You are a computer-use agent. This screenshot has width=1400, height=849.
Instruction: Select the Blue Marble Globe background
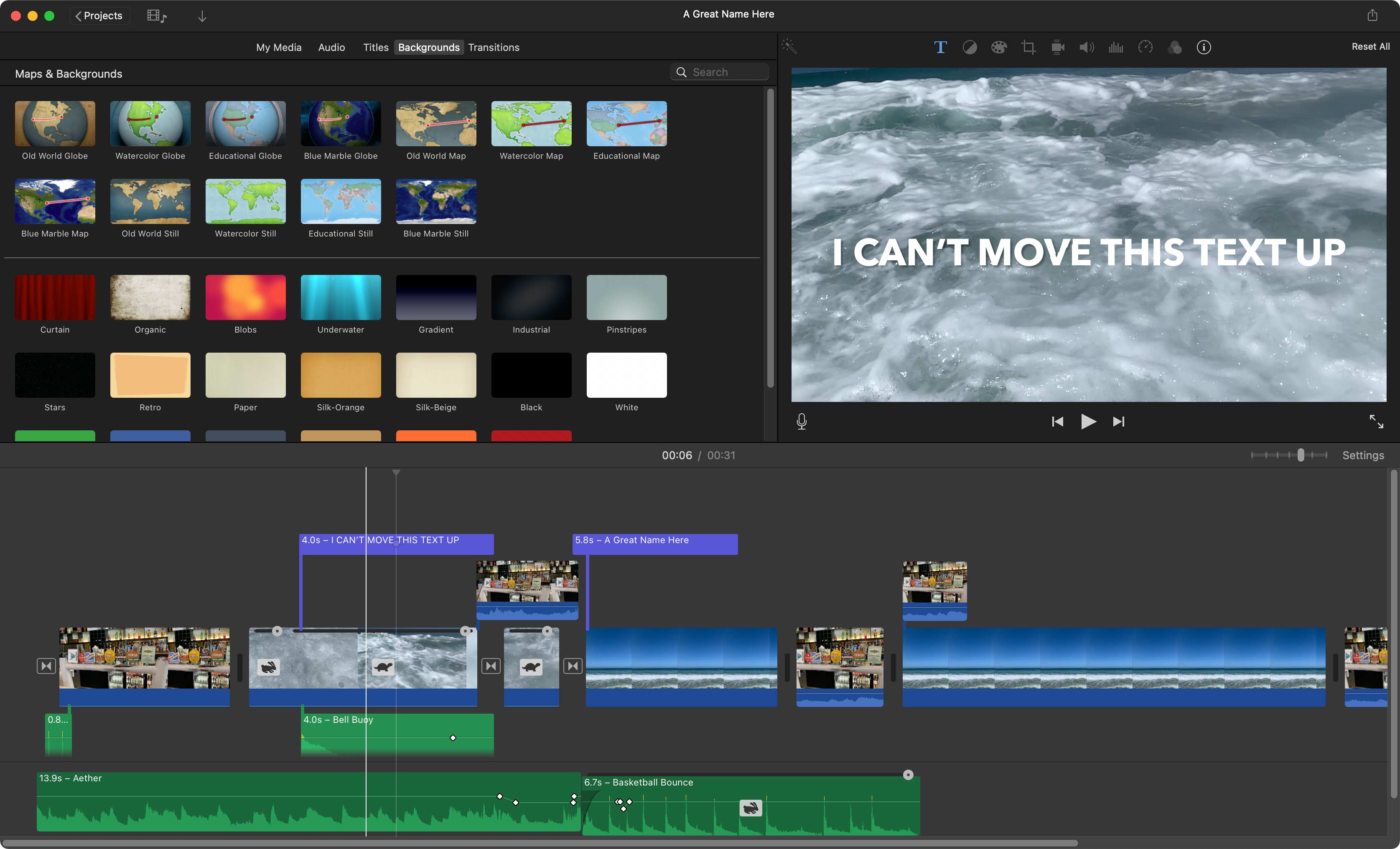[341, 124]
